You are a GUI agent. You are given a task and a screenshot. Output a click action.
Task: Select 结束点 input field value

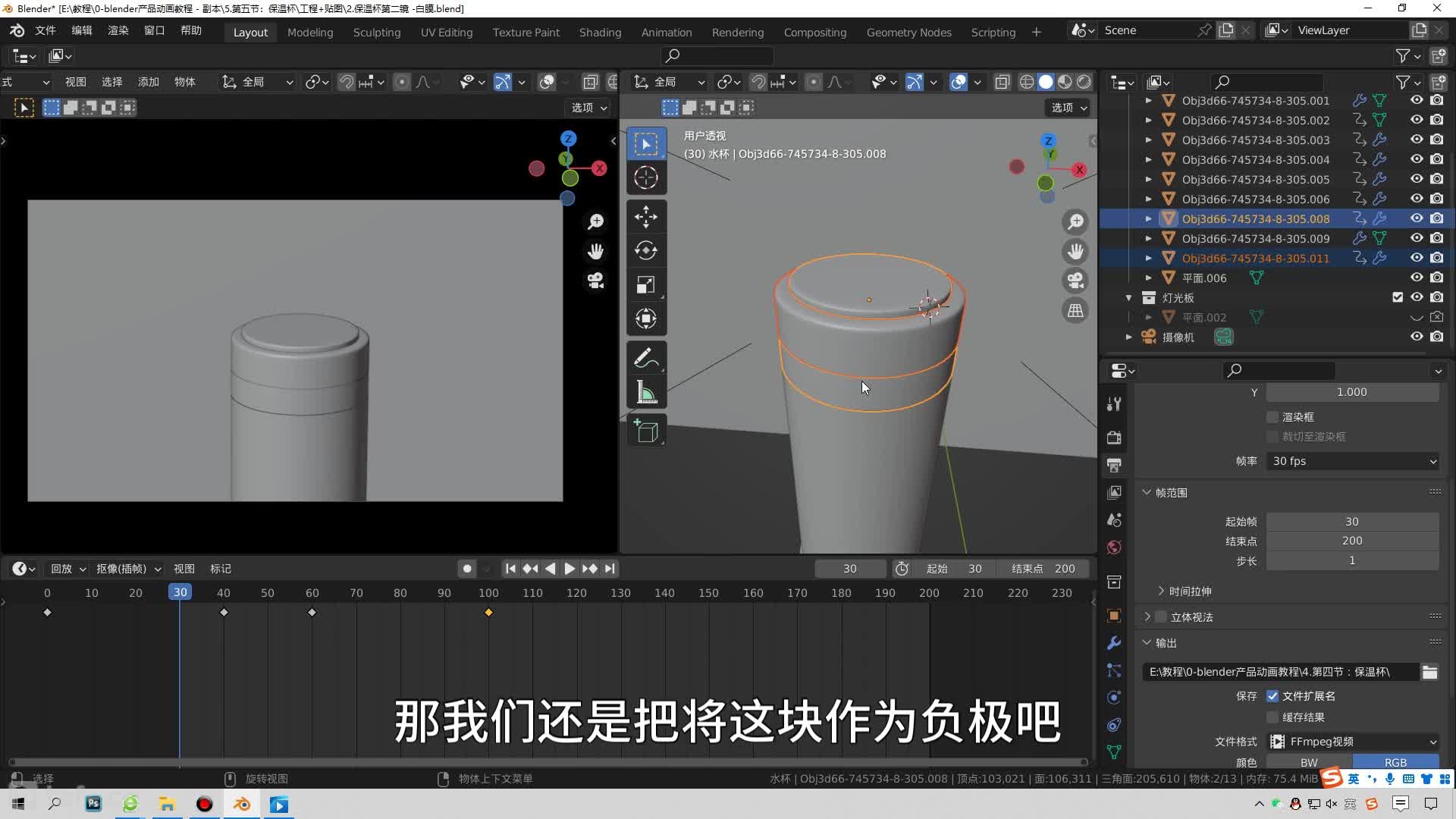click(x=1351, y=540)
